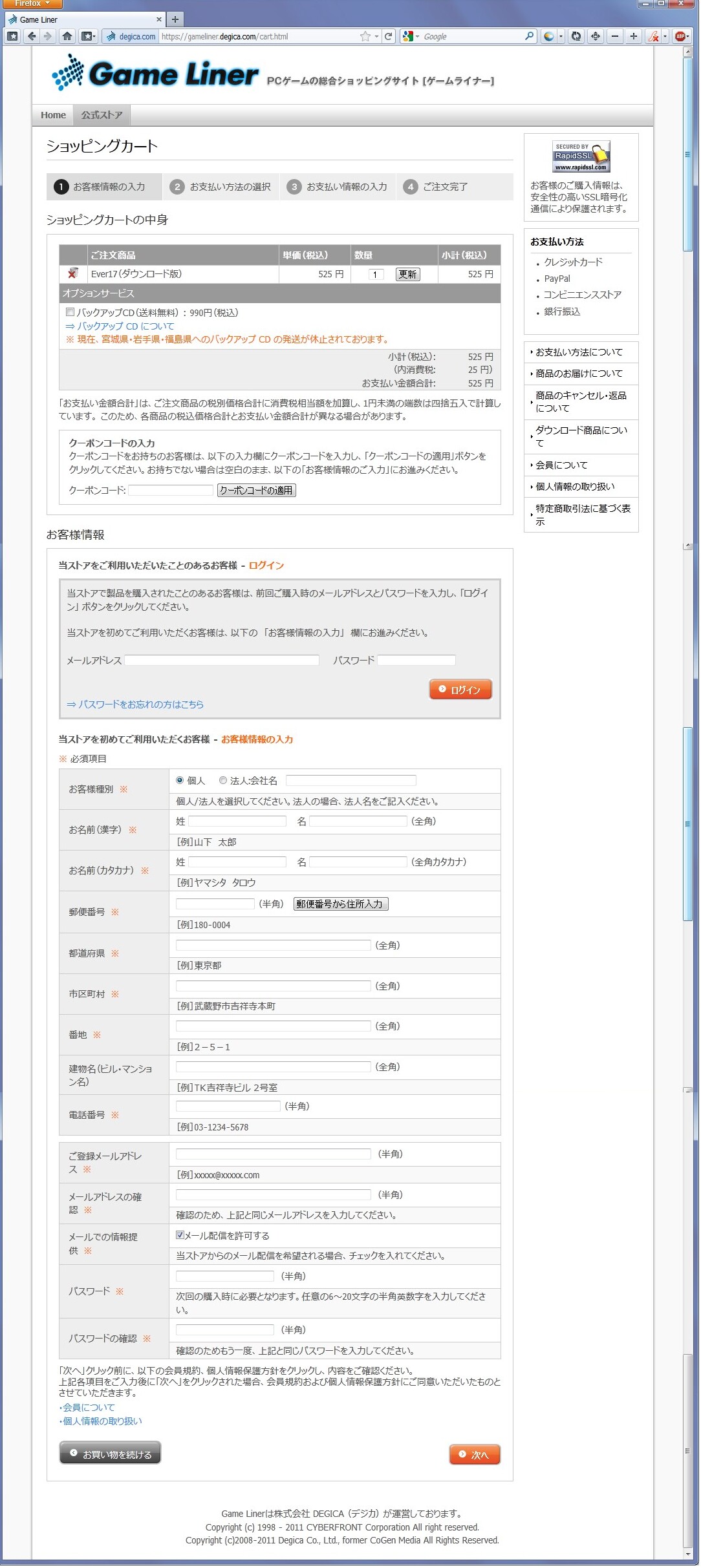
Task: Click the orange ログイン button
Action: point(460,690)
